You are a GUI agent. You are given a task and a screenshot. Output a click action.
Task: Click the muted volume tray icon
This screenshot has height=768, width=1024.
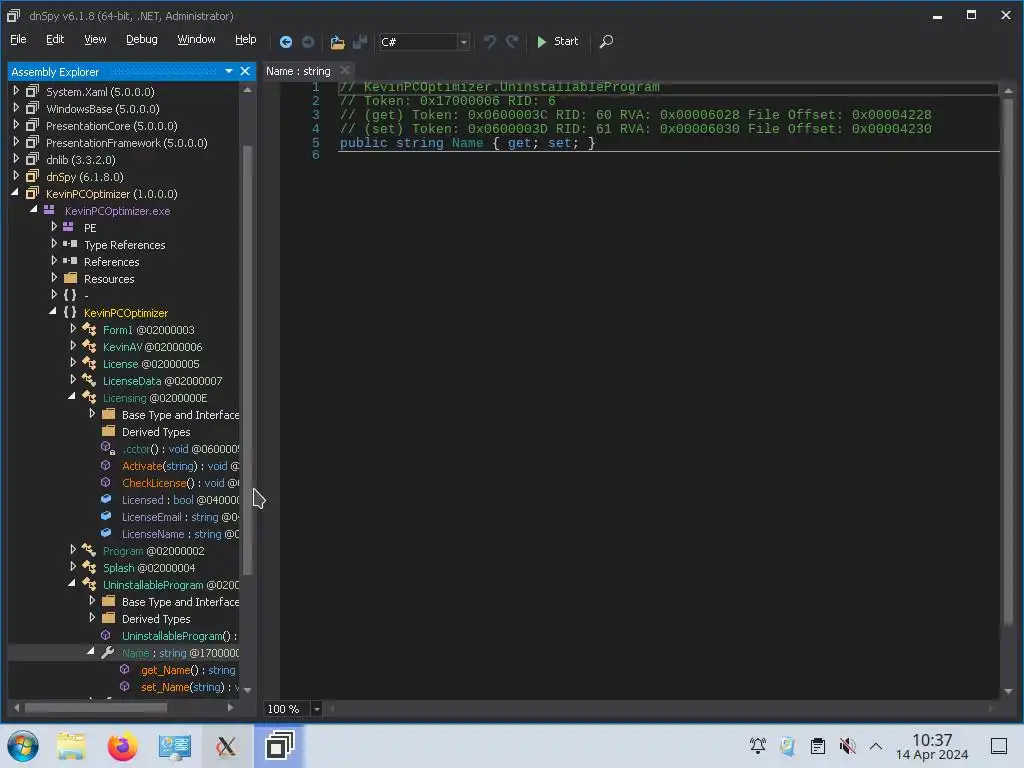point(848,746)
